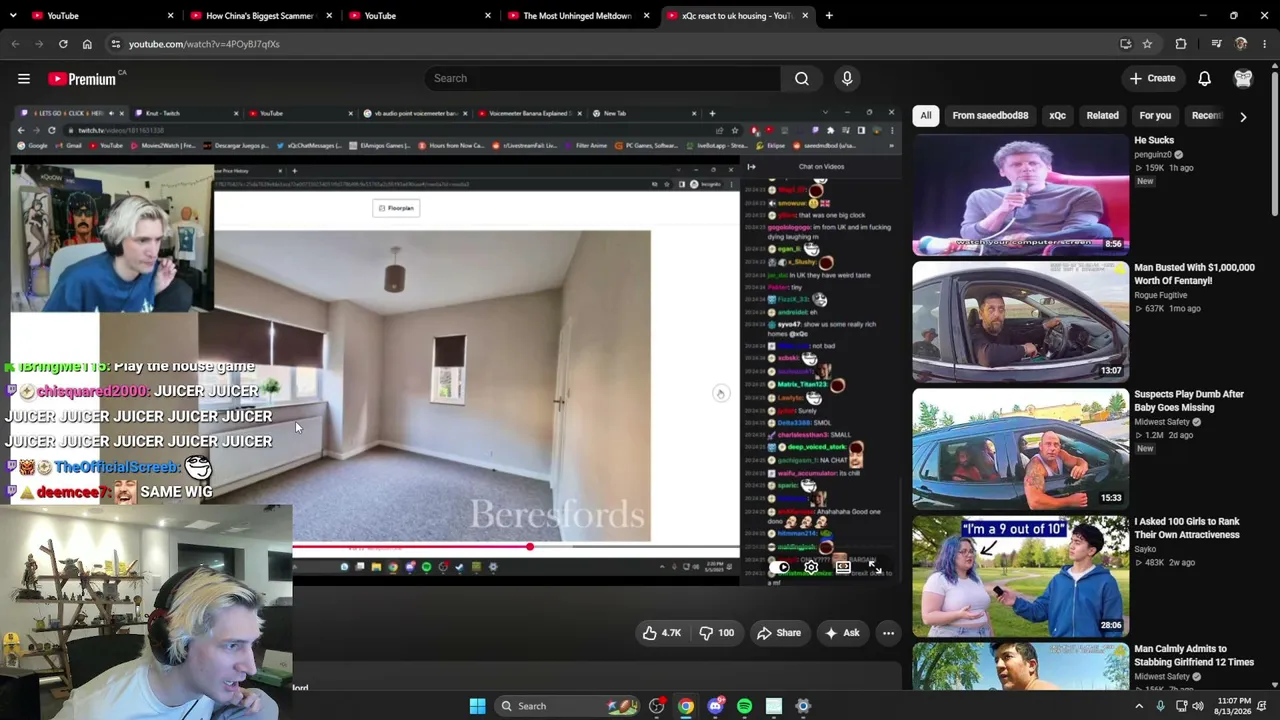This screenshot has height=720, width=1280.
Task: Close the xQc react to uk housing tab
Action: click(x=805, y=16)
